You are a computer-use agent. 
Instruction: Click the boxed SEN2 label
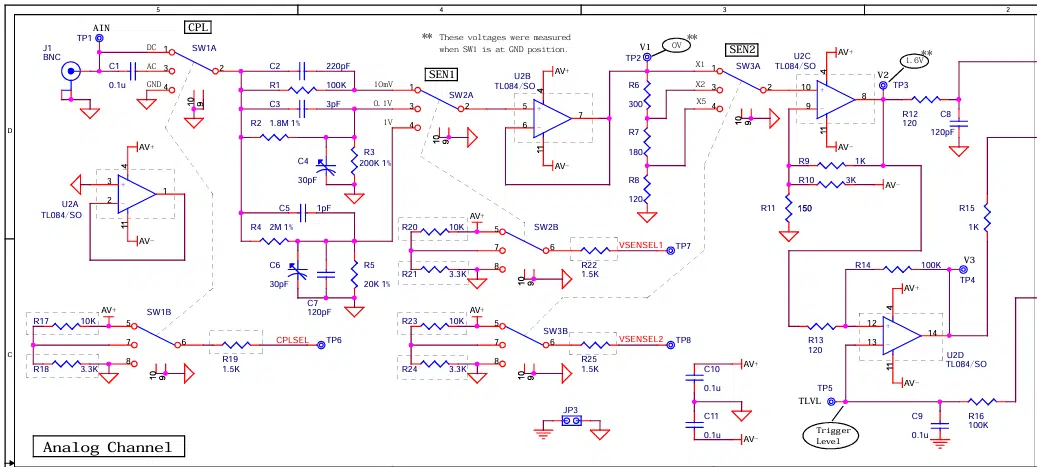(x=741, y=50)
